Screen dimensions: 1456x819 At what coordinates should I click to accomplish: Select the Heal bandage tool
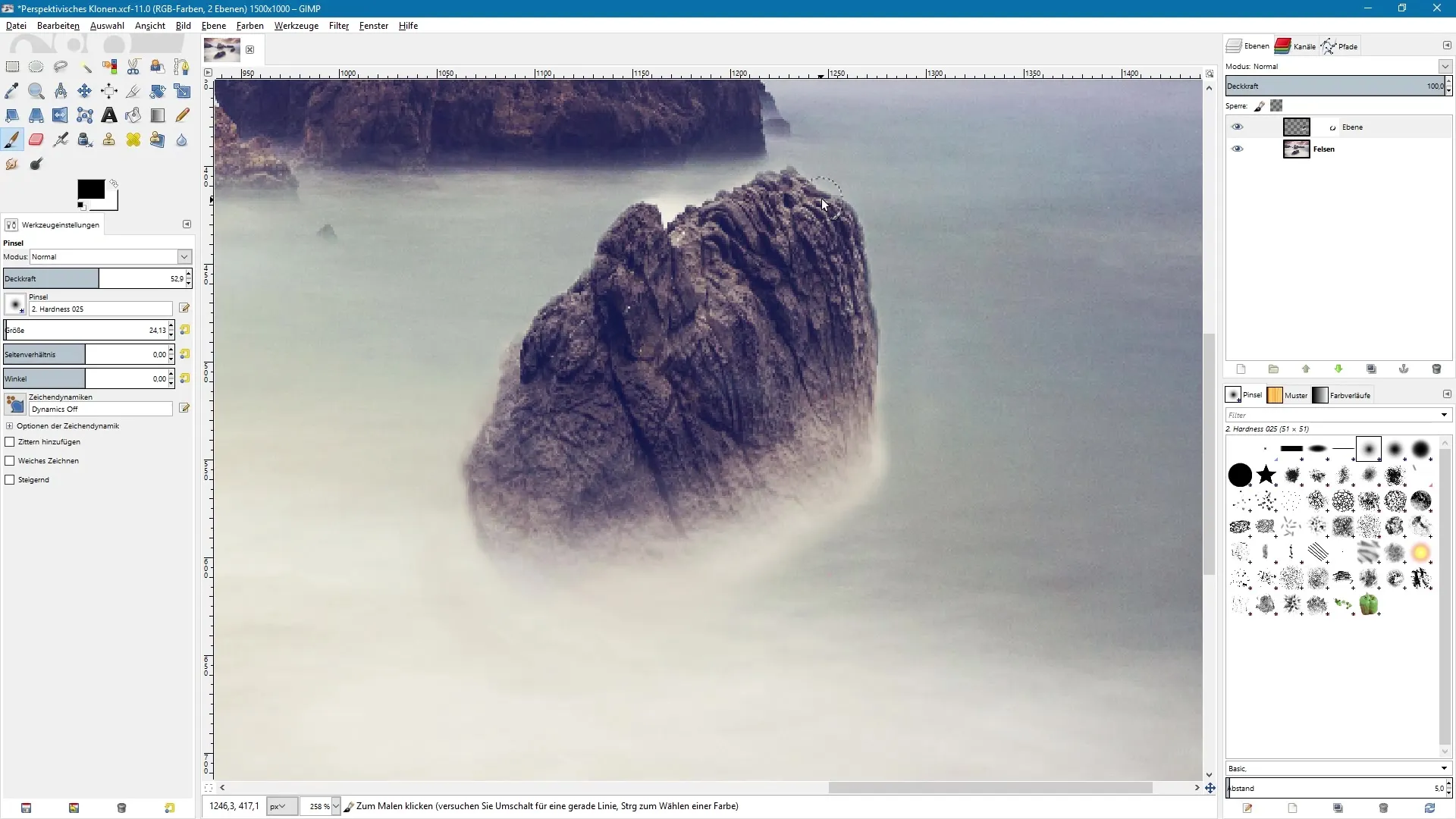click(133, 140)
